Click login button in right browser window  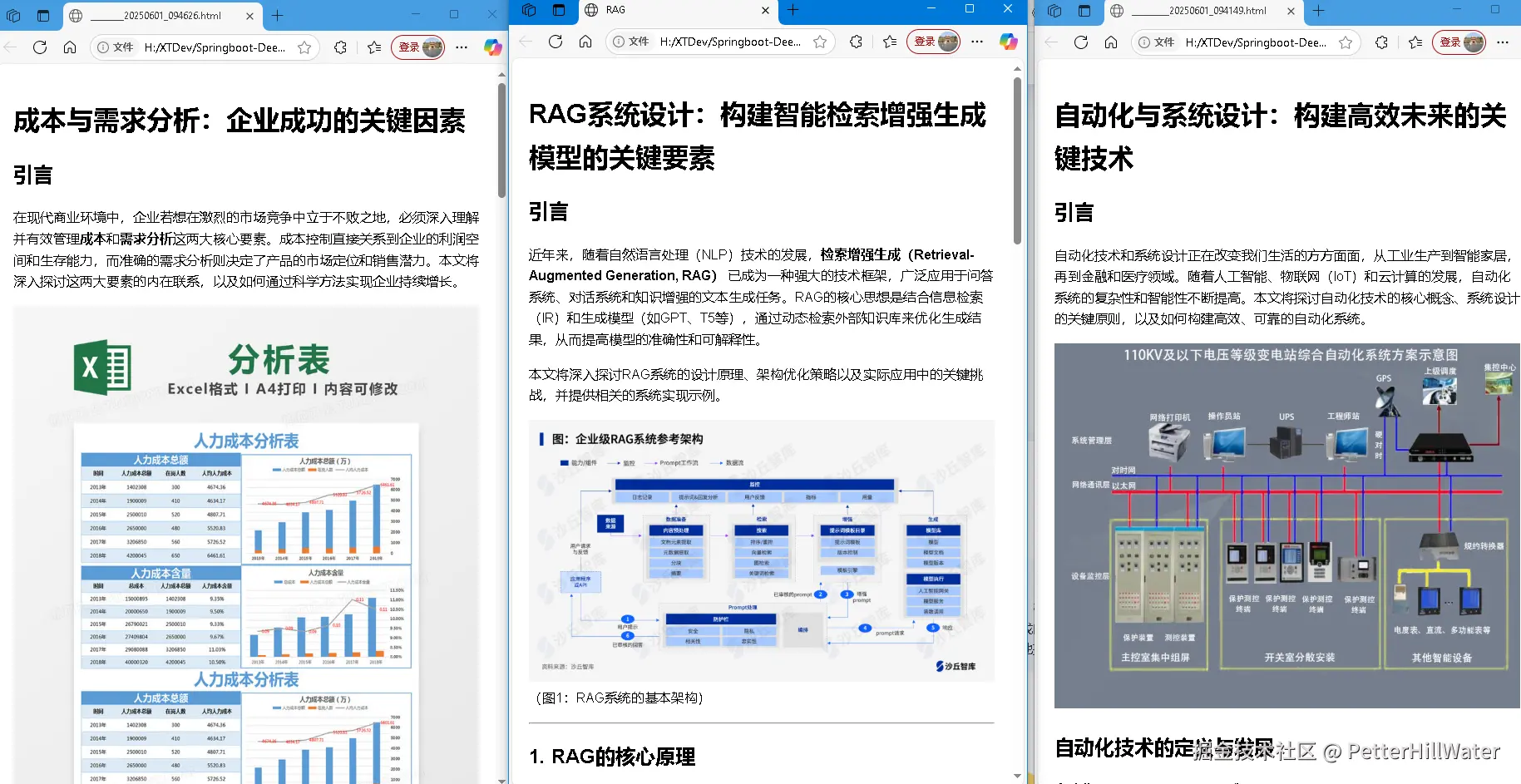pos(1459,42)
